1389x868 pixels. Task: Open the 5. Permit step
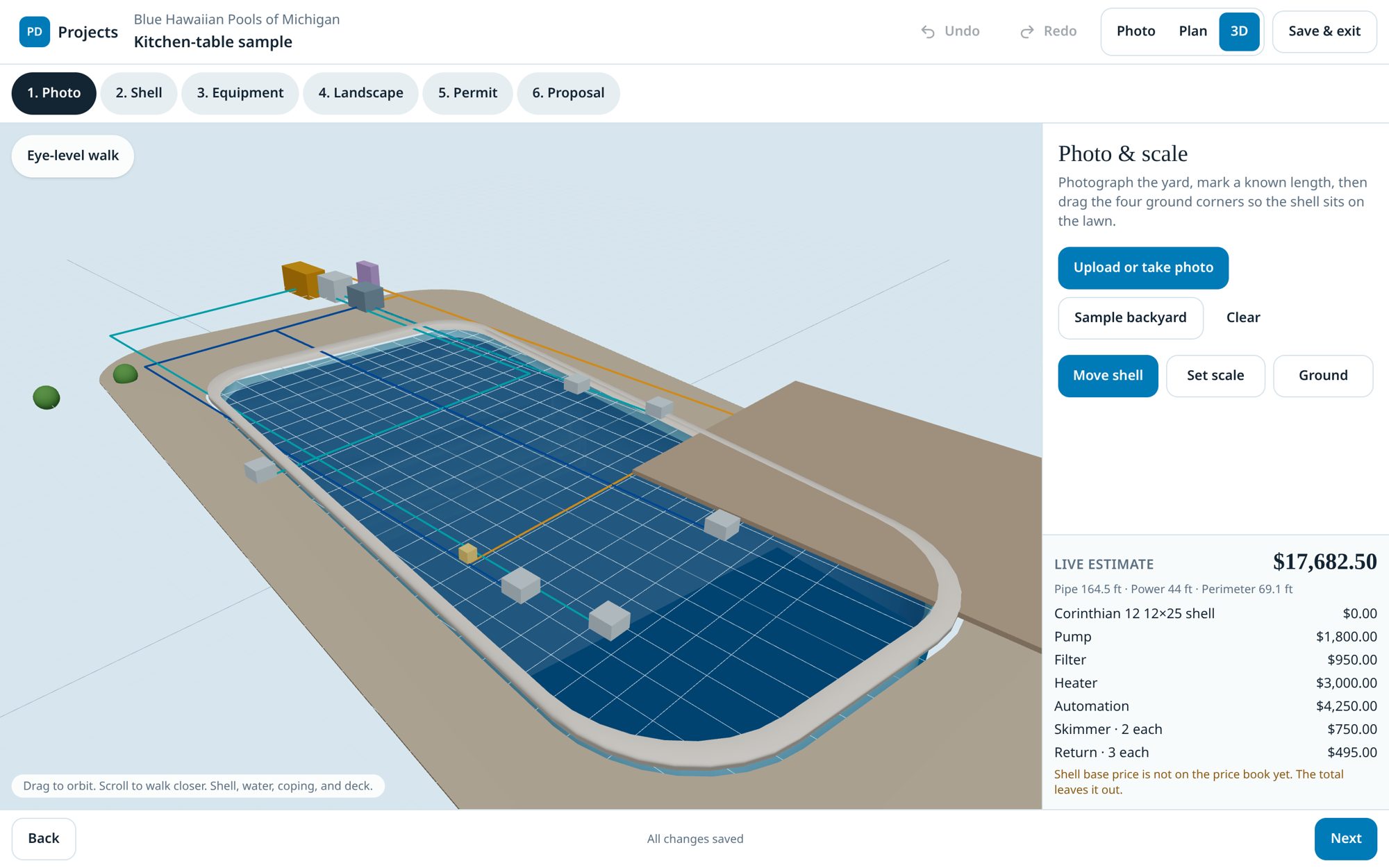pyautogui.click(x=467, y=93)
